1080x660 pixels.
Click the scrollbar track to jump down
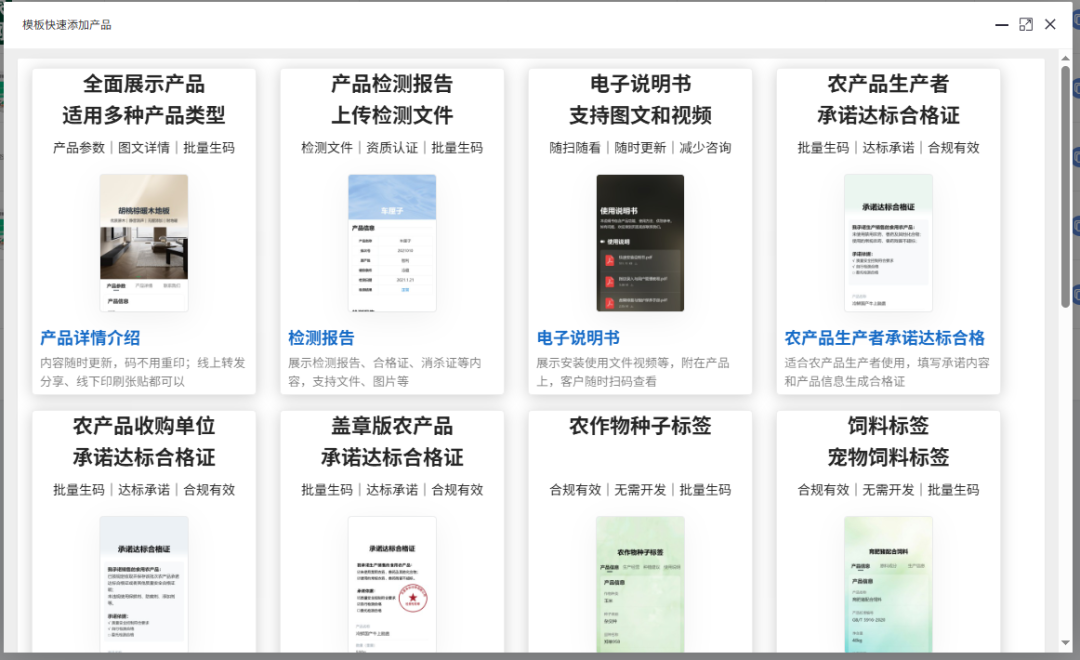pyautogui.click(x=1066, y=450)
